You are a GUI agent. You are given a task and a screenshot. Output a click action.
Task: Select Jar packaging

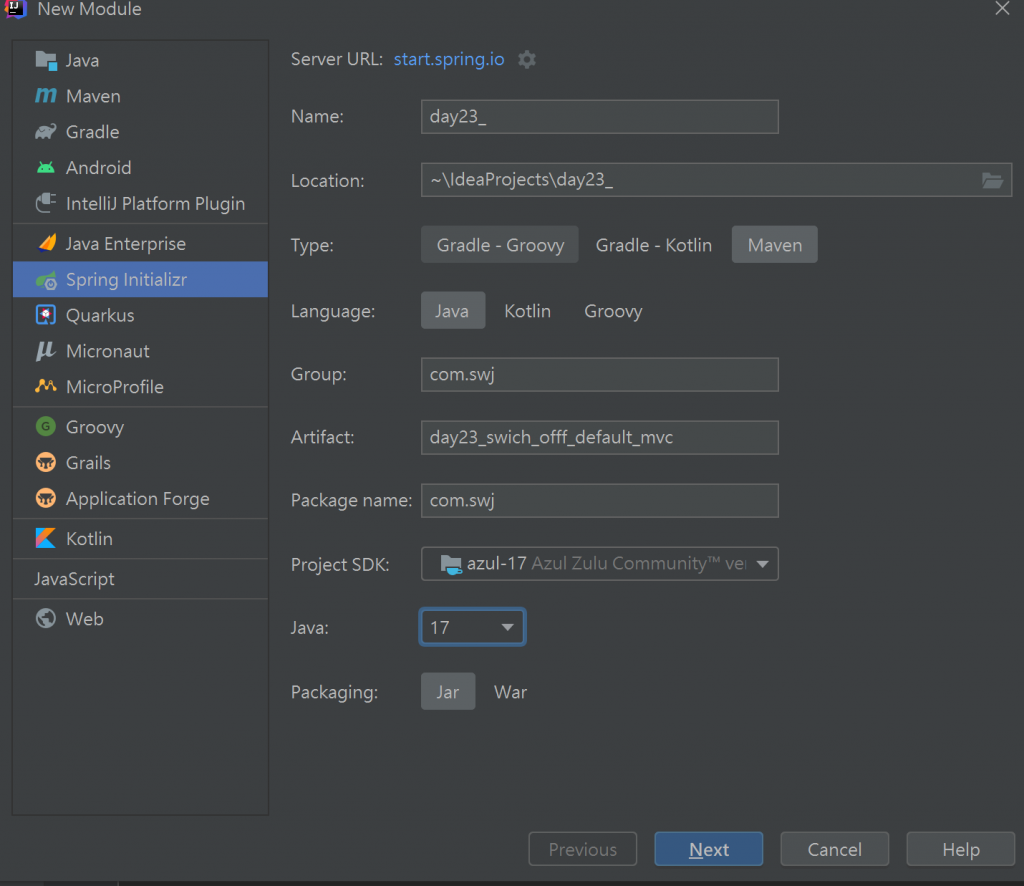(x=448, y=691)
